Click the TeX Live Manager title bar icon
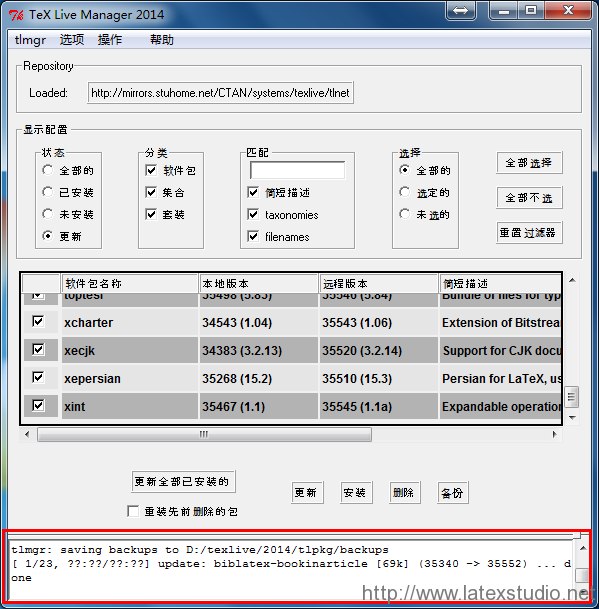599x609 pixels. pos(16,15)
